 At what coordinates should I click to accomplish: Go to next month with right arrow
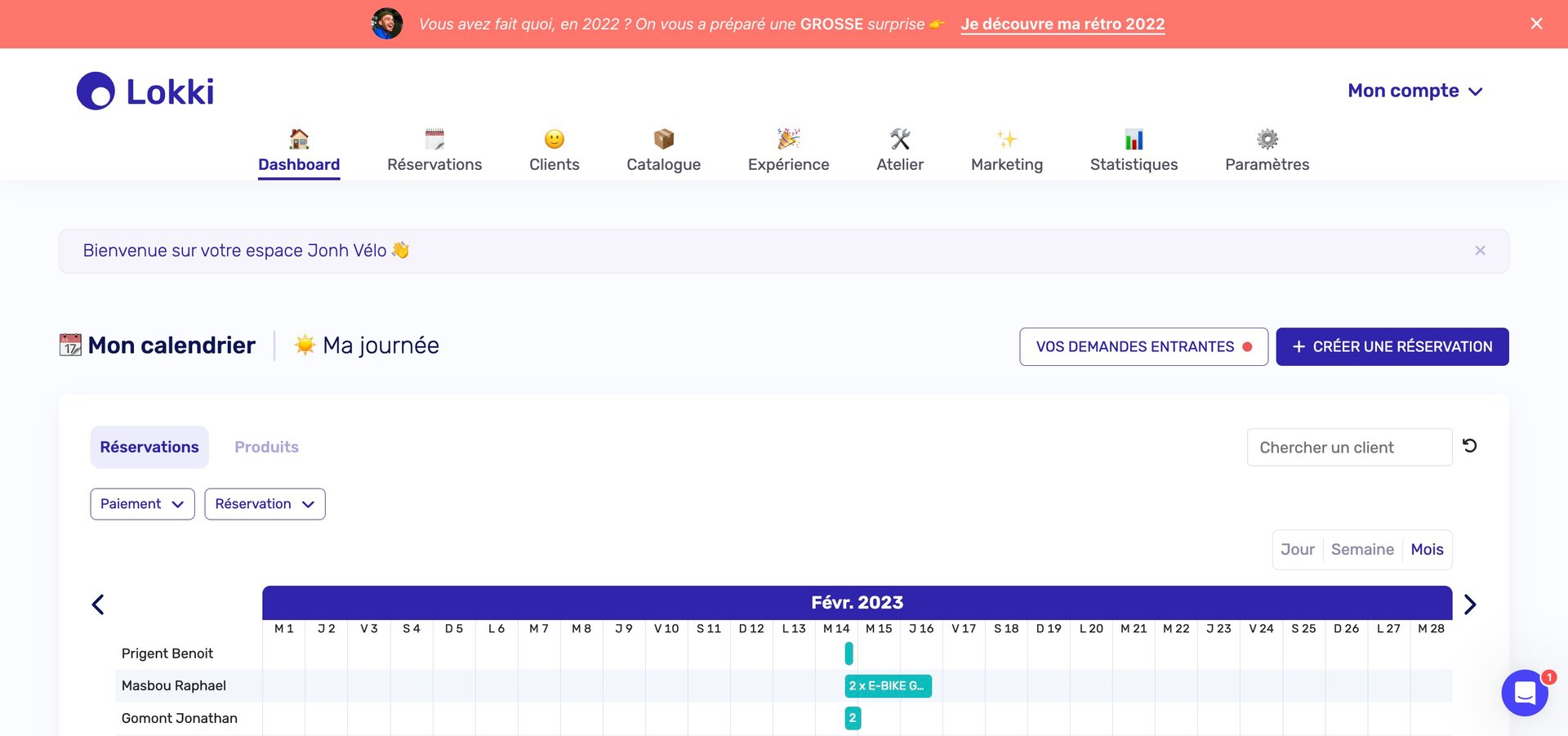click(x=1470, y=604)
